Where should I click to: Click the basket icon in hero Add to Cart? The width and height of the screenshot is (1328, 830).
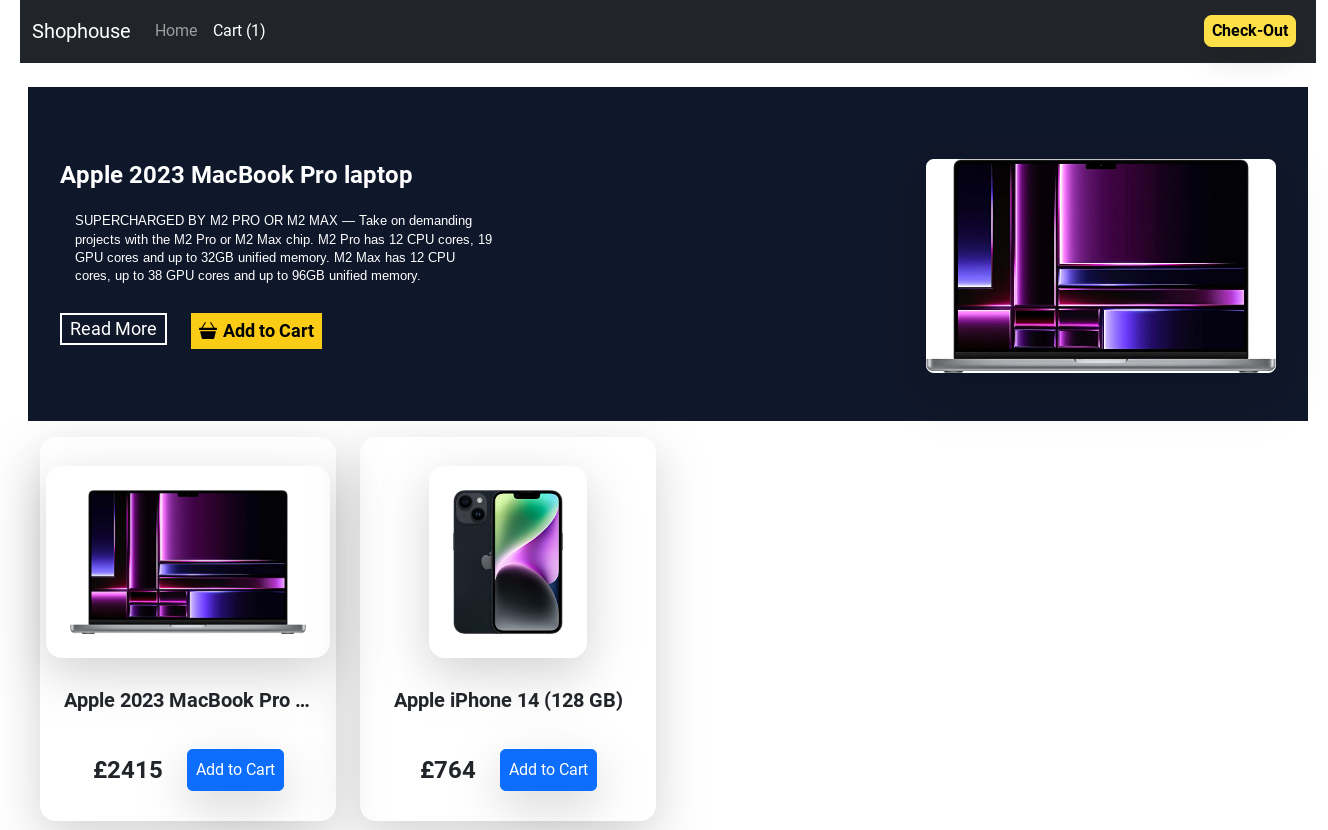click(208, 331)
